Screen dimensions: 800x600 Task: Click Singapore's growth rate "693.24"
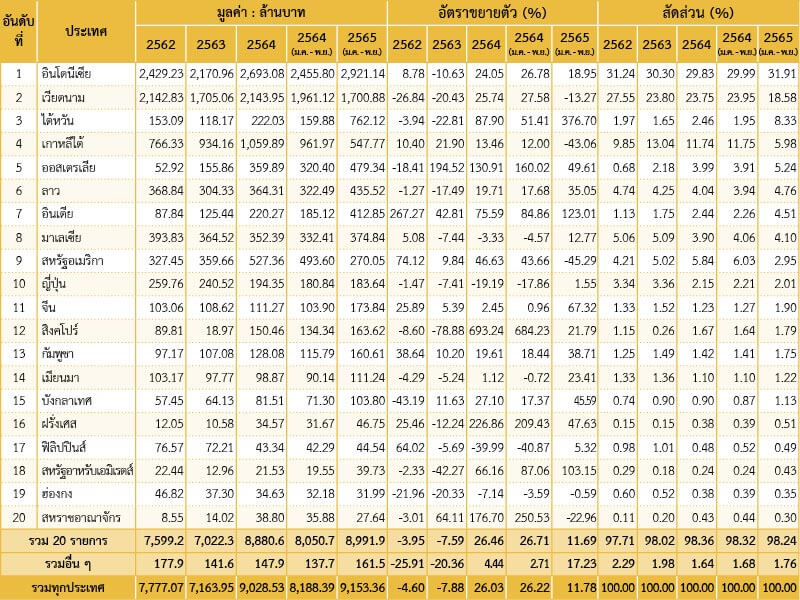[486, 331]
